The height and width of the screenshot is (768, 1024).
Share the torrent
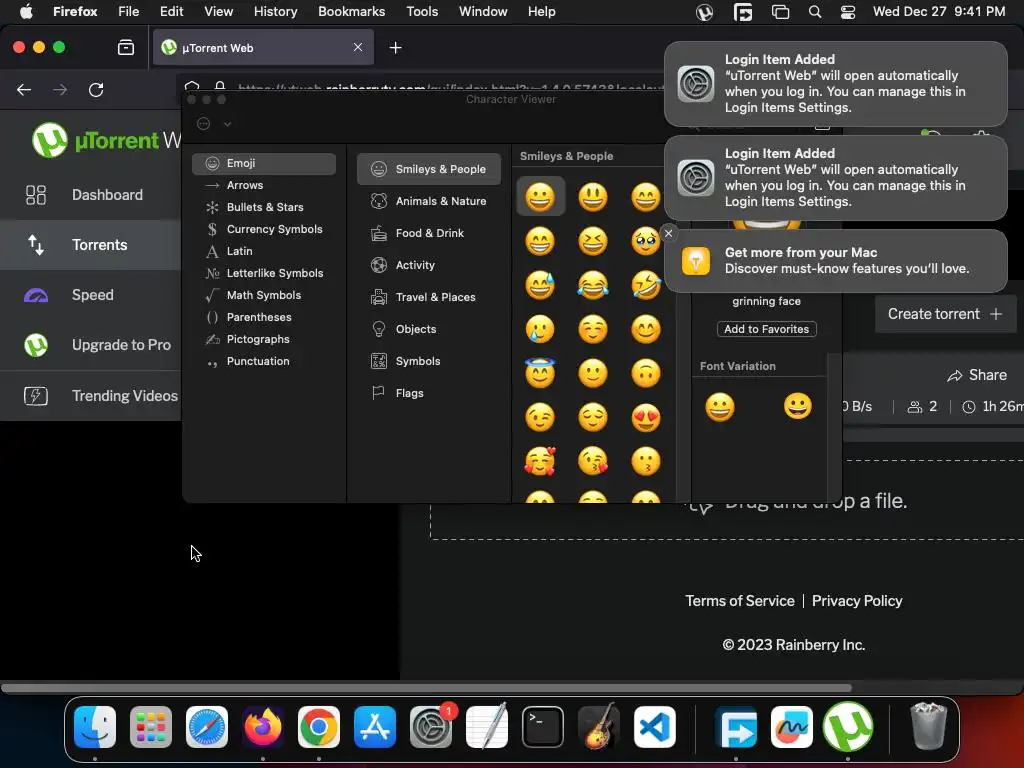coord(977,376)
